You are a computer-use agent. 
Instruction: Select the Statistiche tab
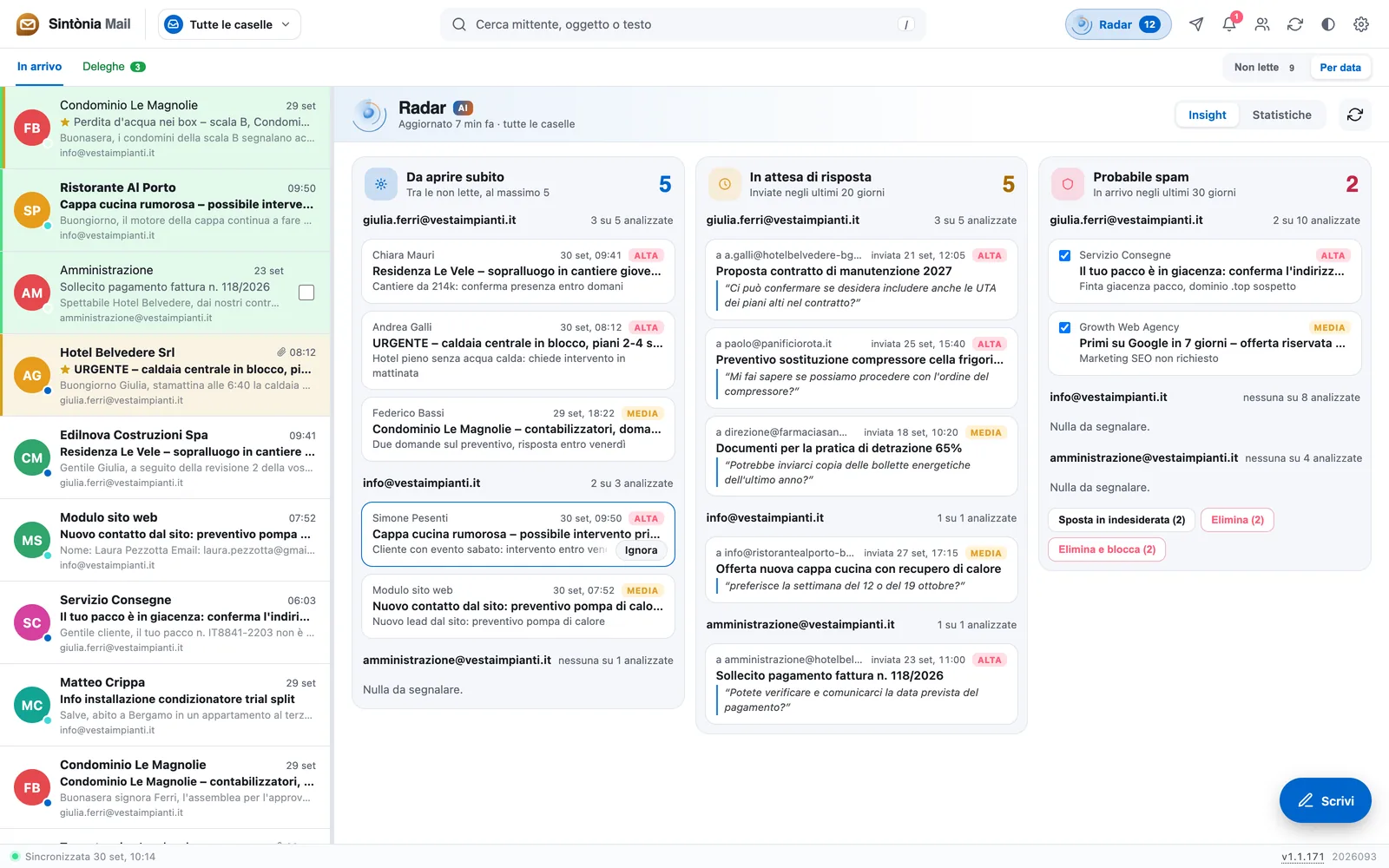1281,115
